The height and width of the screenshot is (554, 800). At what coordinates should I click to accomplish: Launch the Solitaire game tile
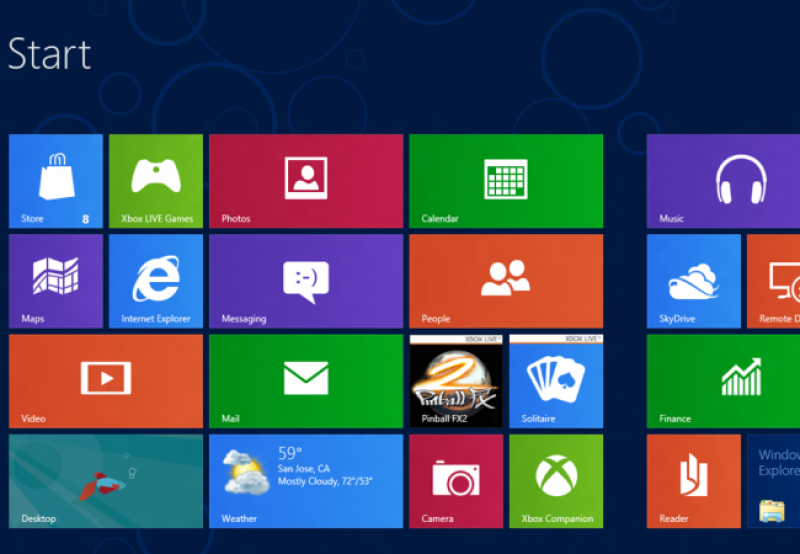click(556, 381)
